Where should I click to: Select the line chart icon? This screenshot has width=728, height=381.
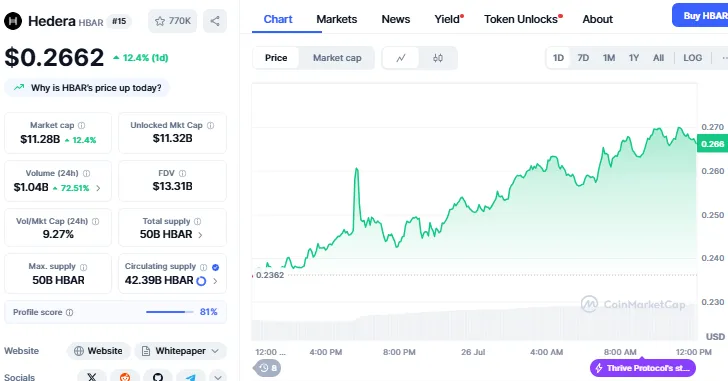(401, 58)
